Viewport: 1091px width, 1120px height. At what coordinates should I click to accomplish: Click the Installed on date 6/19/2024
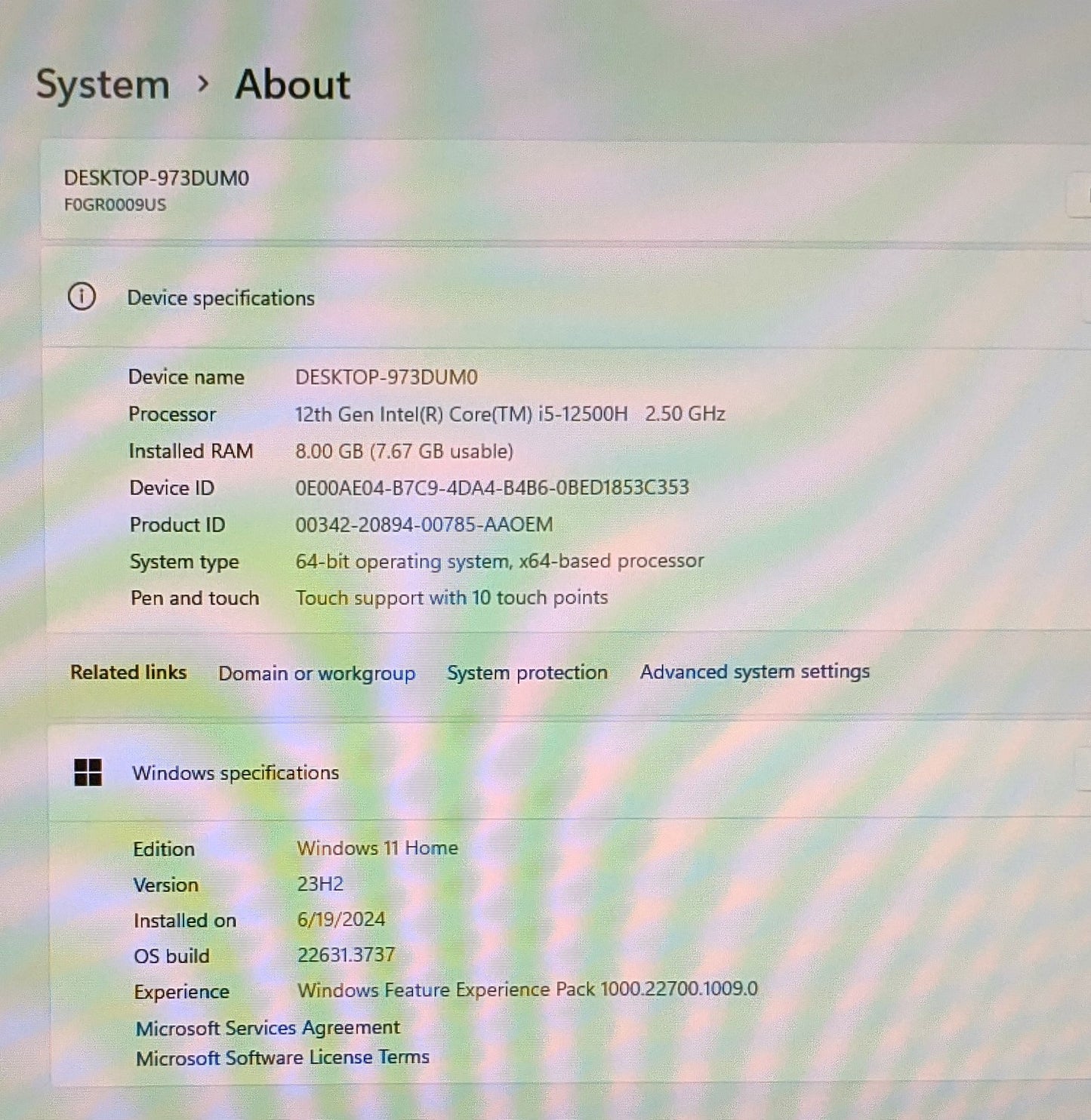coord(341,919)
